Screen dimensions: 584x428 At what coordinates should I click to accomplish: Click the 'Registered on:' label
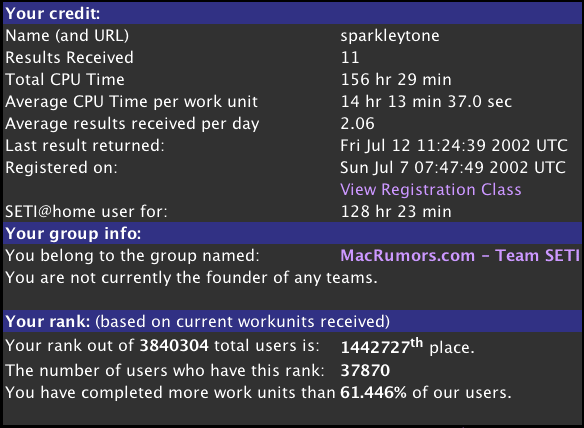point(61,168)
